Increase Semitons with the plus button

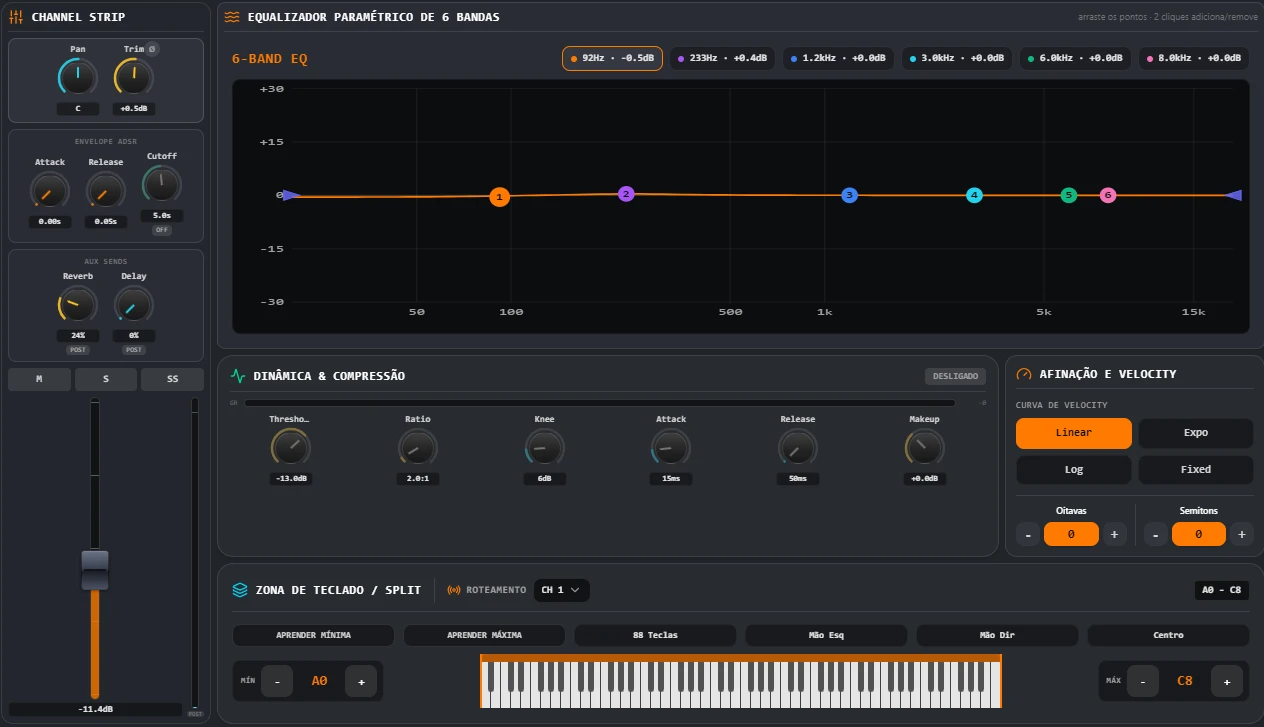point(1242,534)
